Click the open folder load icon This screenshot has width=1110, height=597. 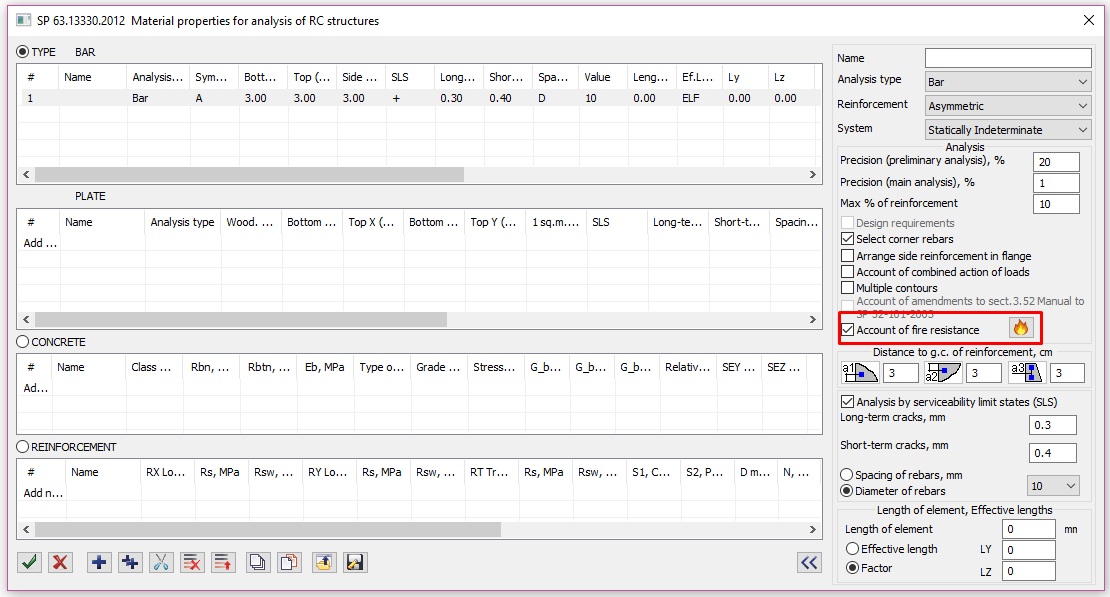click(x=323, y=562)
